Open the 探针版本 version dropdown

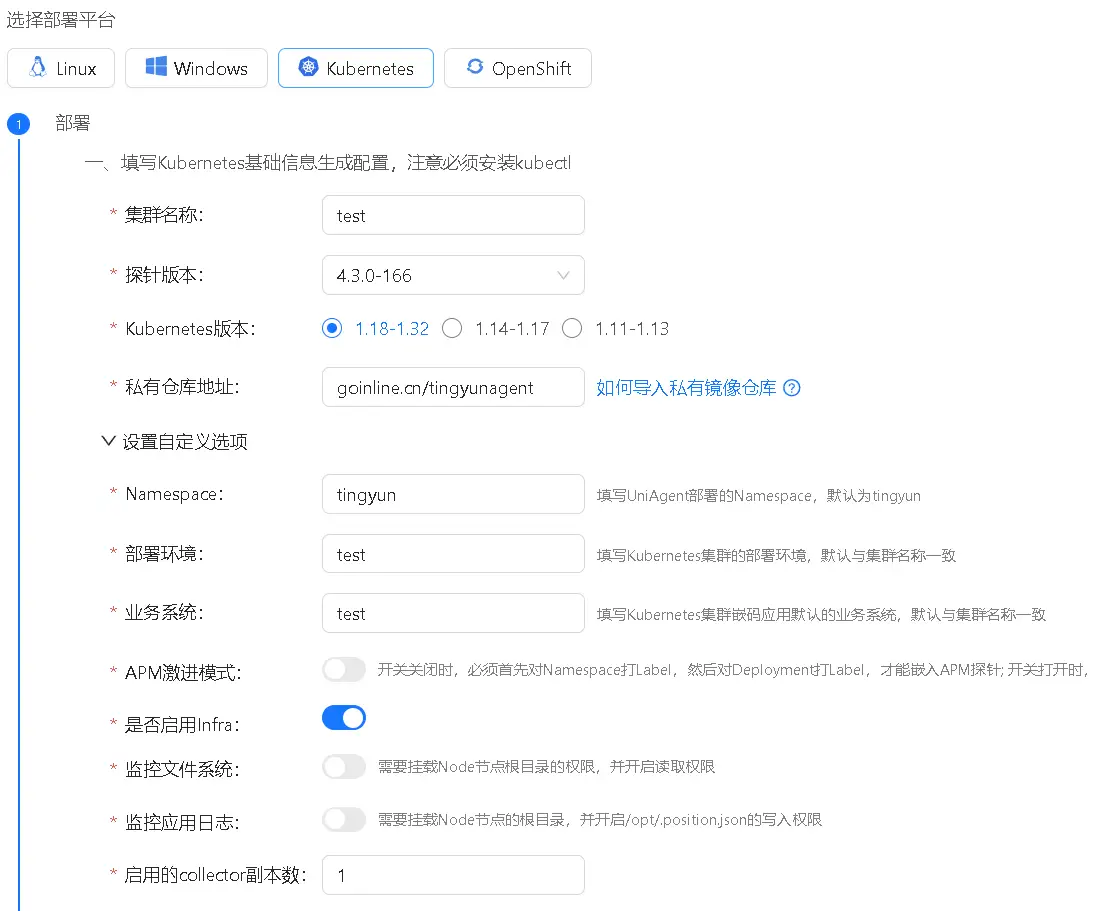[452, 274]
